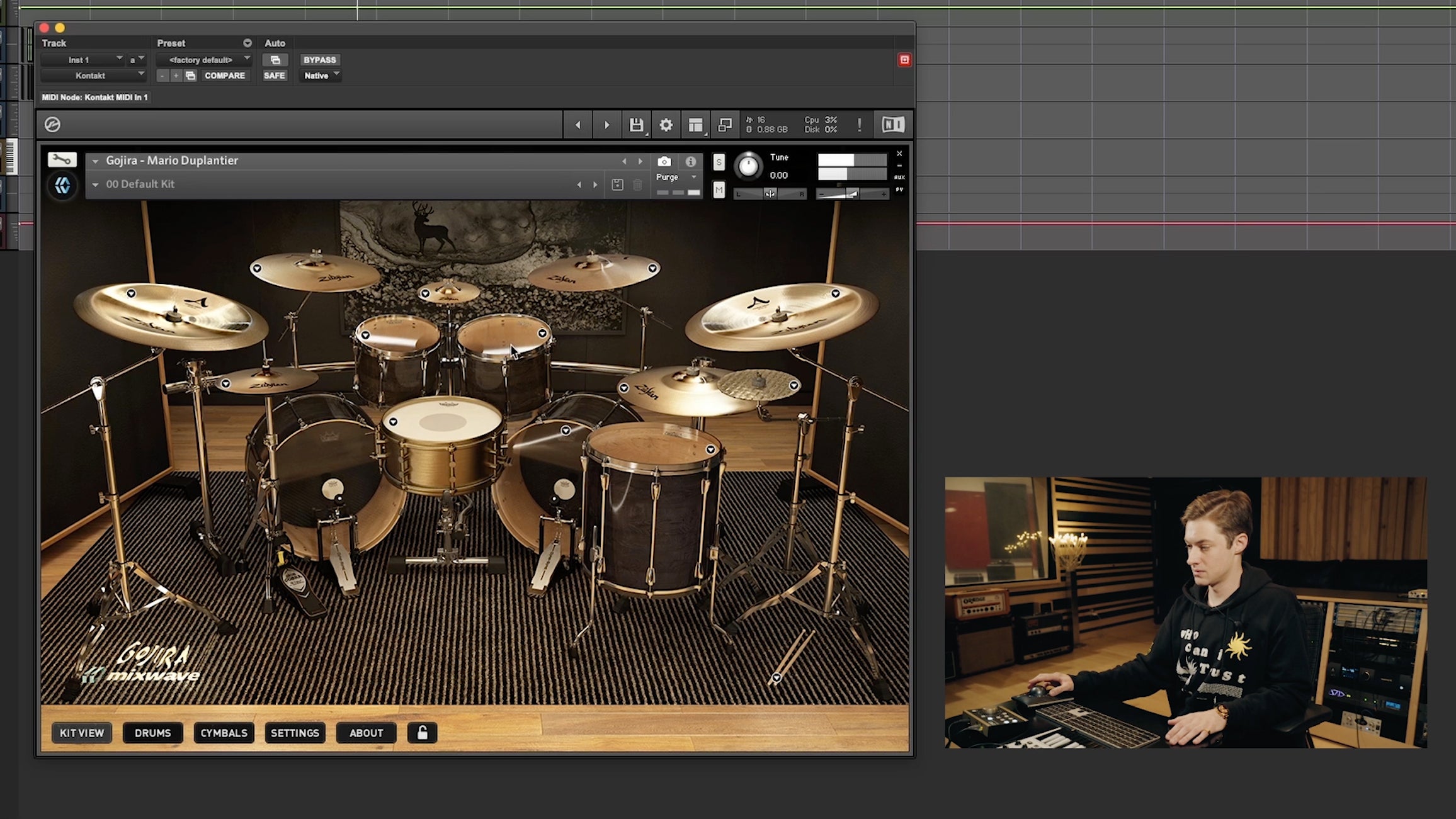Click the padlock icon beside ABOUT
The image size is (1456, 819).
[x=422, y=733]
